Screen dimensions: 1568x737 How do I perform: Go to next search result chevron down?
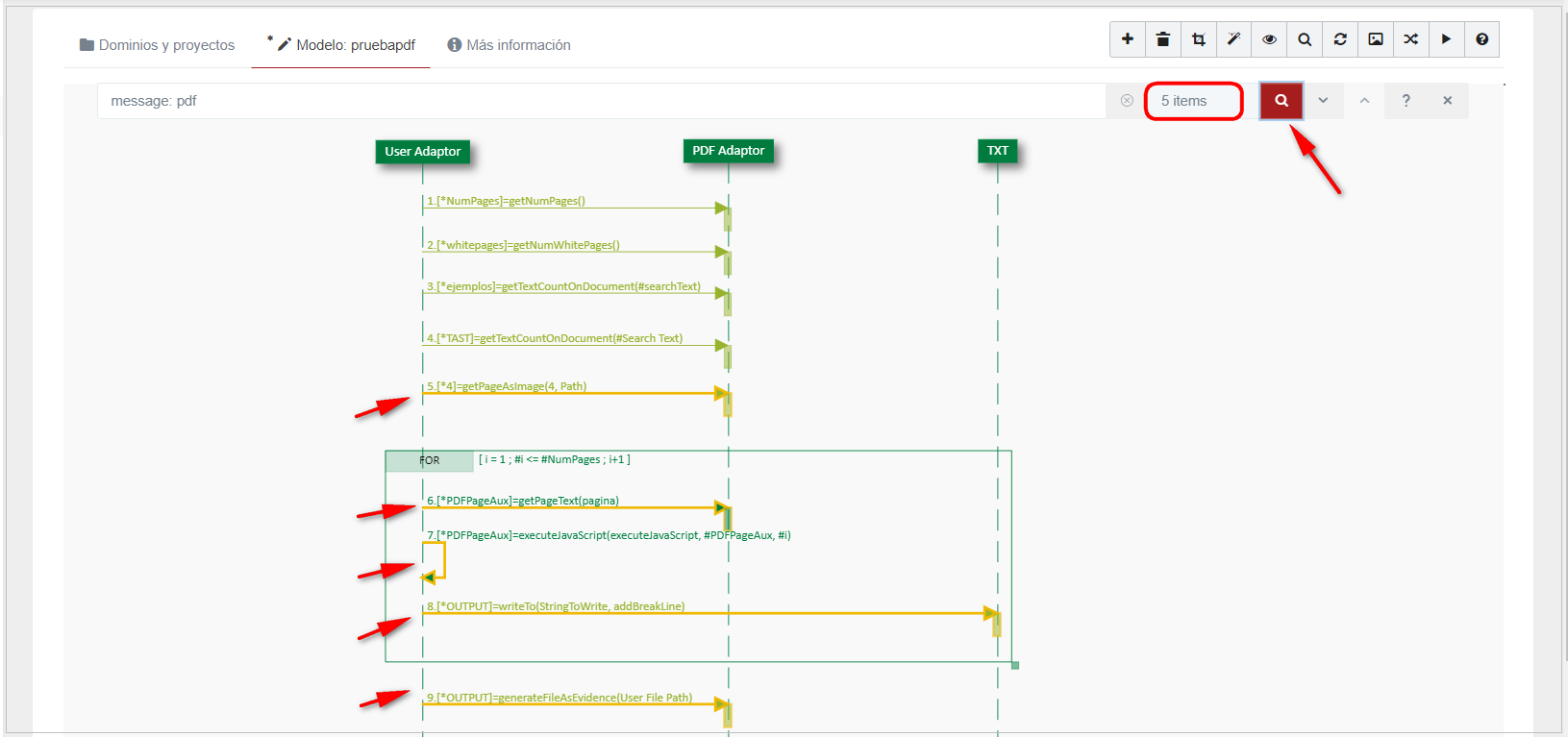click(x=1323, y=101)
